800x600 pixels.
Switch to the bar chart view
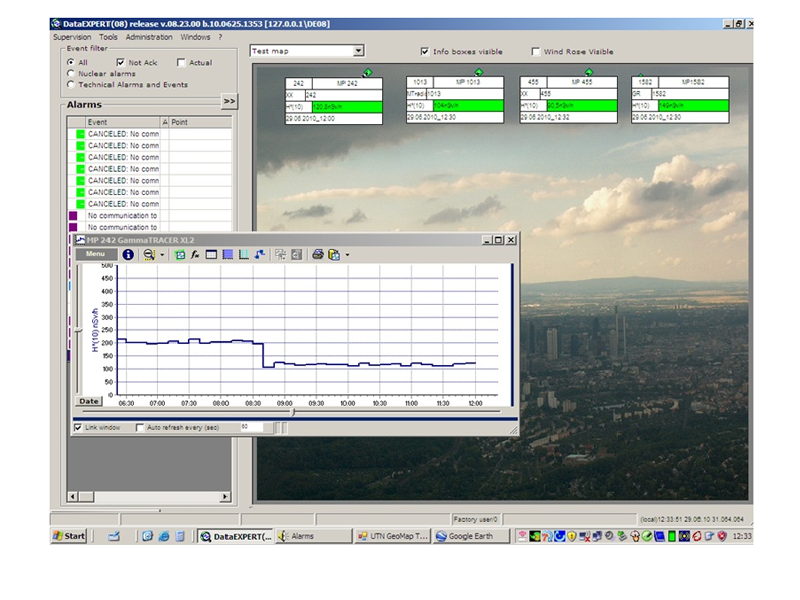pyautogui.click(x=244, y=254)
